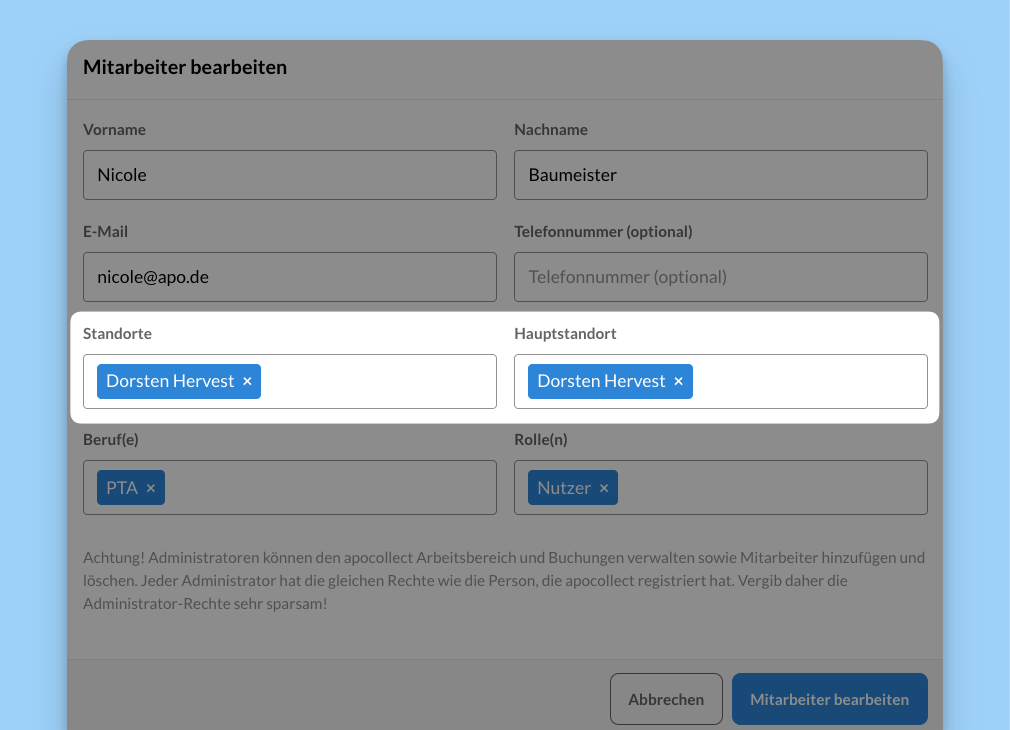Remove Dorsten Hervest tag from Standorte
This screenshot has width=1010, height=730.
[247, 382]
